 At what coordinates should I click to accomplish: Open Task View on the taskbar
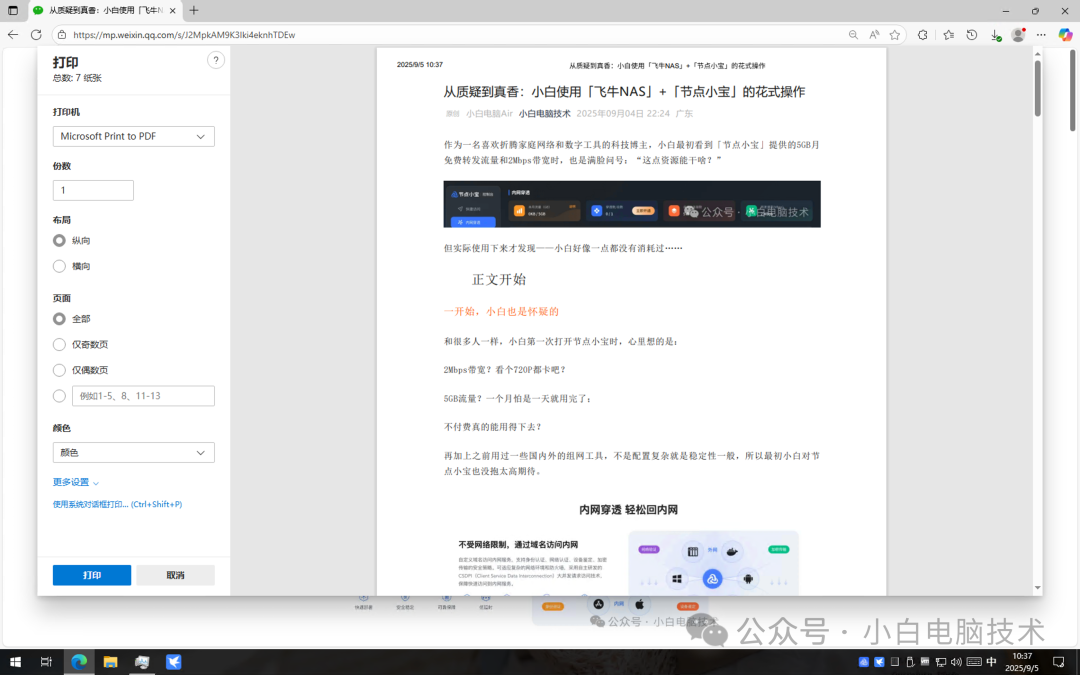[46, 662]
